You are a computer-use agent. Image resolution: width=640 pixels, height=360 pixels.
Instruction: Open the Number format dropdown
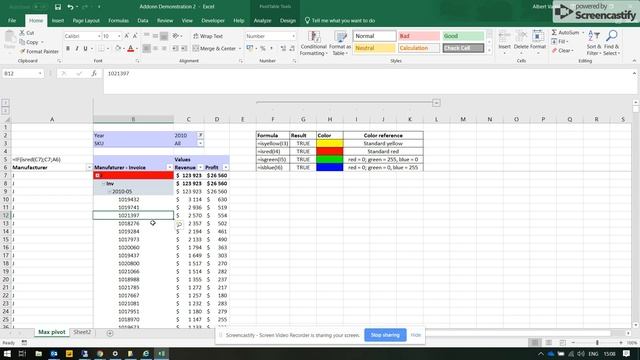point(293,36)
